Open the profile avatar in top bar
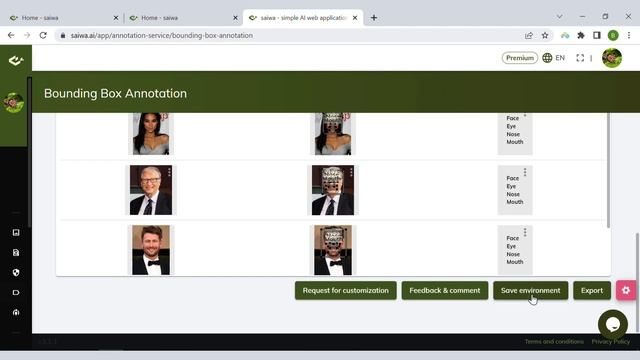This screenshot has width=640, height=360. [x=612, y=58]
